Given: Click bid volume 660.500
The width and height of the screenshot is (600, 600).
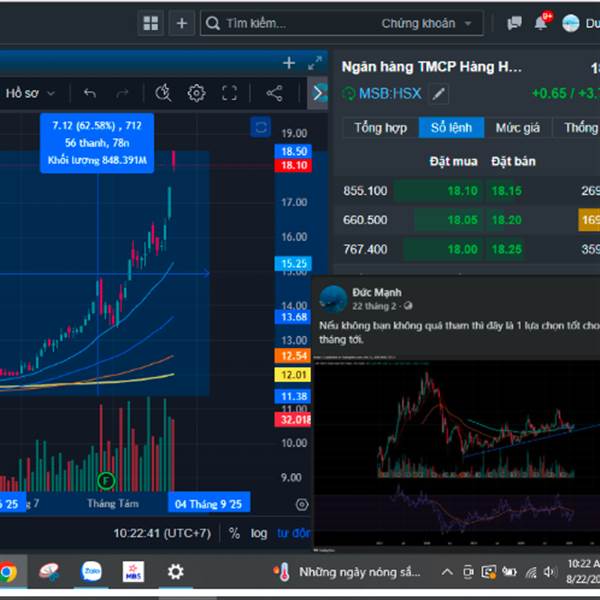Looking at the screenshot, I should (365, 220).
